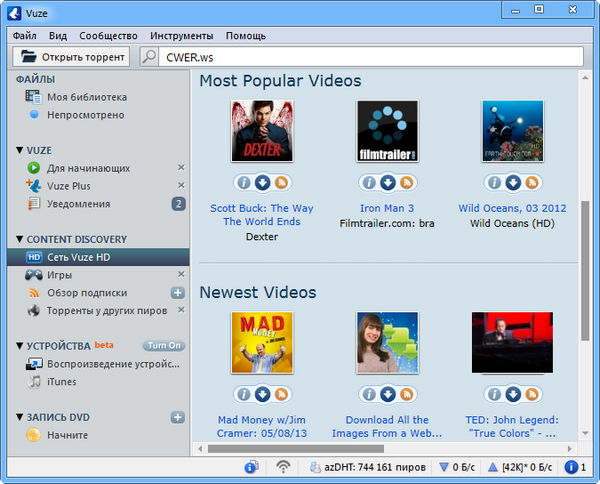This screenshot has width=600, height=484.
Task: Click the vertical scrollbar thumb
Action: point(585,270)
